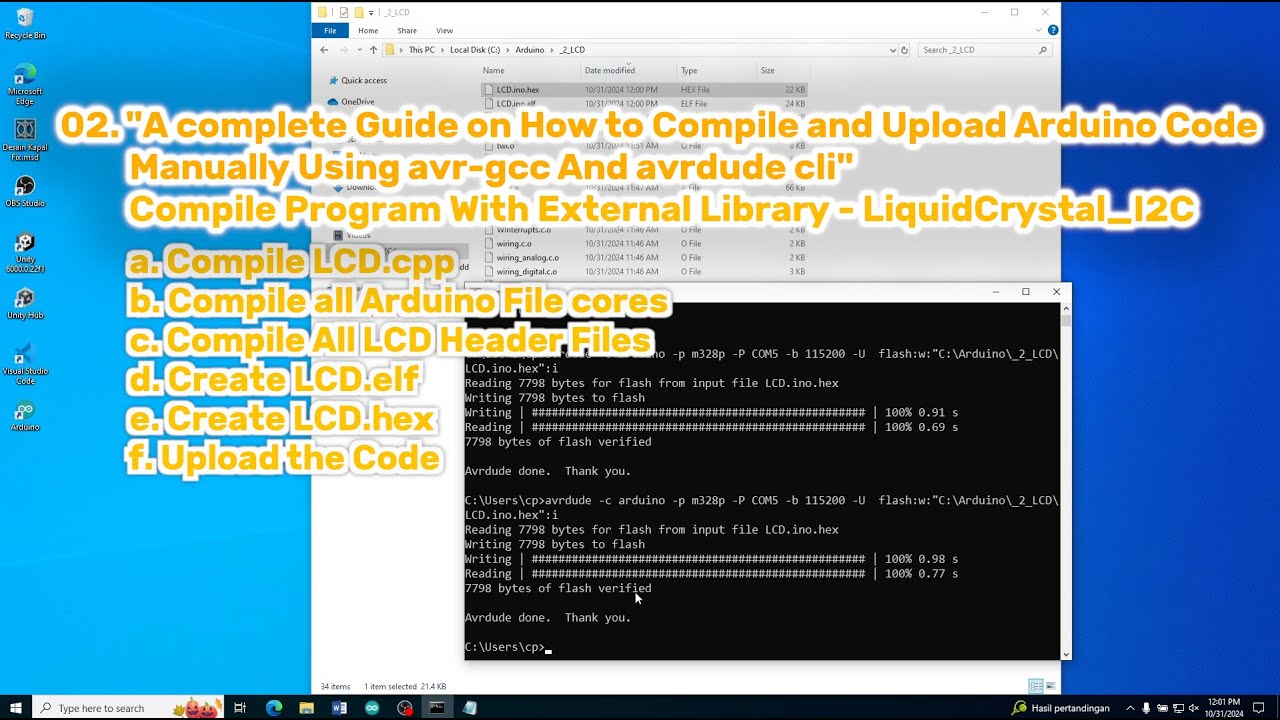Launch Unity Hub from the desktop
The image size is (1280, 720).
tap(25, 304)
